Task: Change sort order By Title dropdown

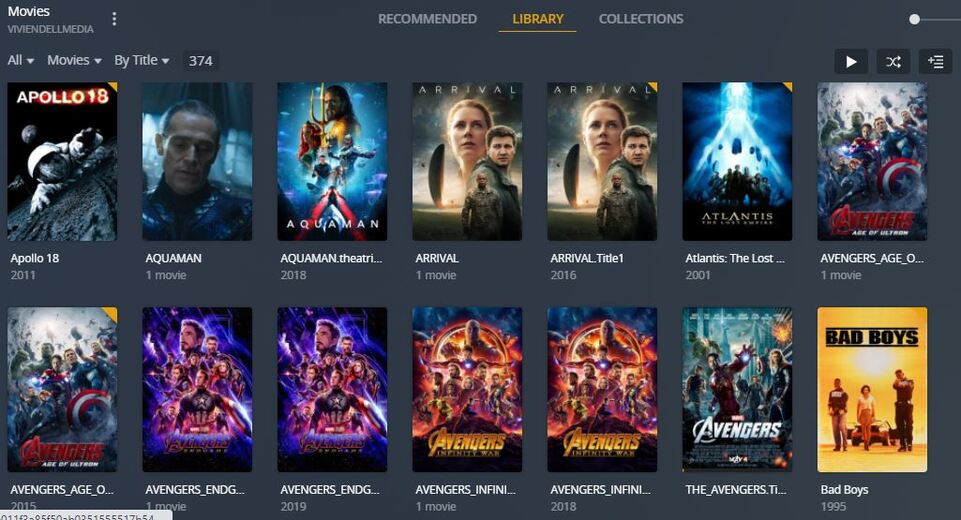Action: (142, 60)
